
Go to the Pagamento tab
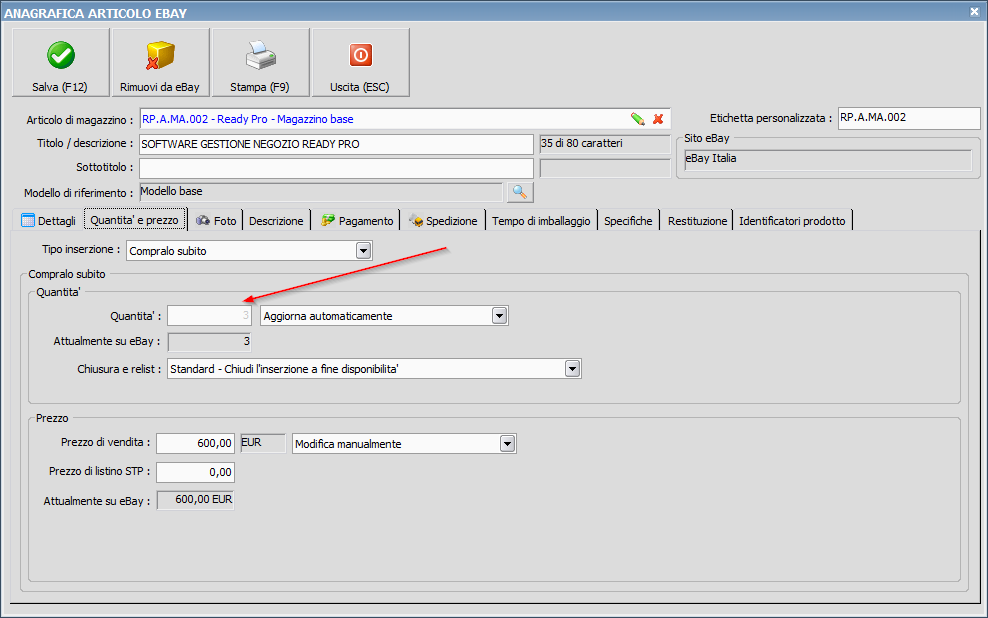pos(357,220)
